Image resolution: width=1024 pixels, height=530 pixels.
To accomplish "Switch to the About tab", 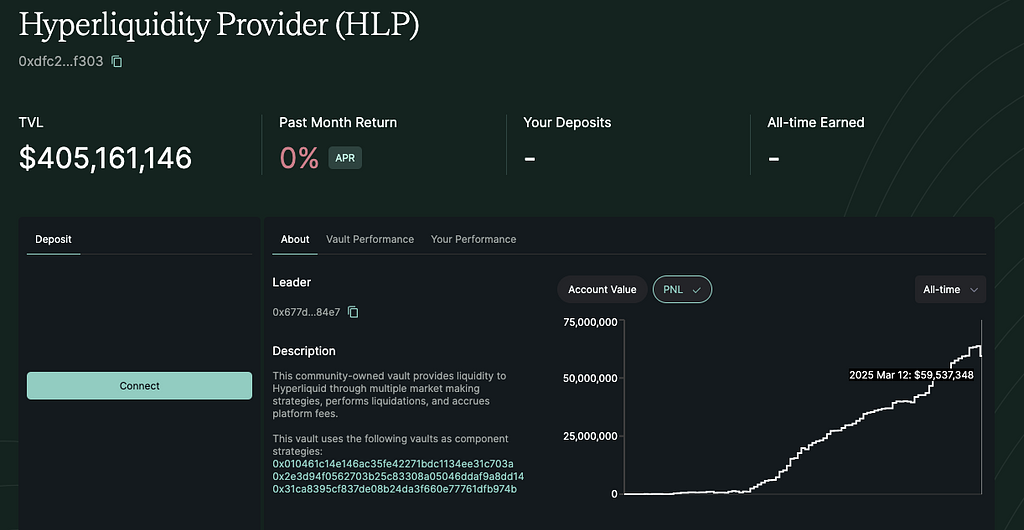I will 295,239.
